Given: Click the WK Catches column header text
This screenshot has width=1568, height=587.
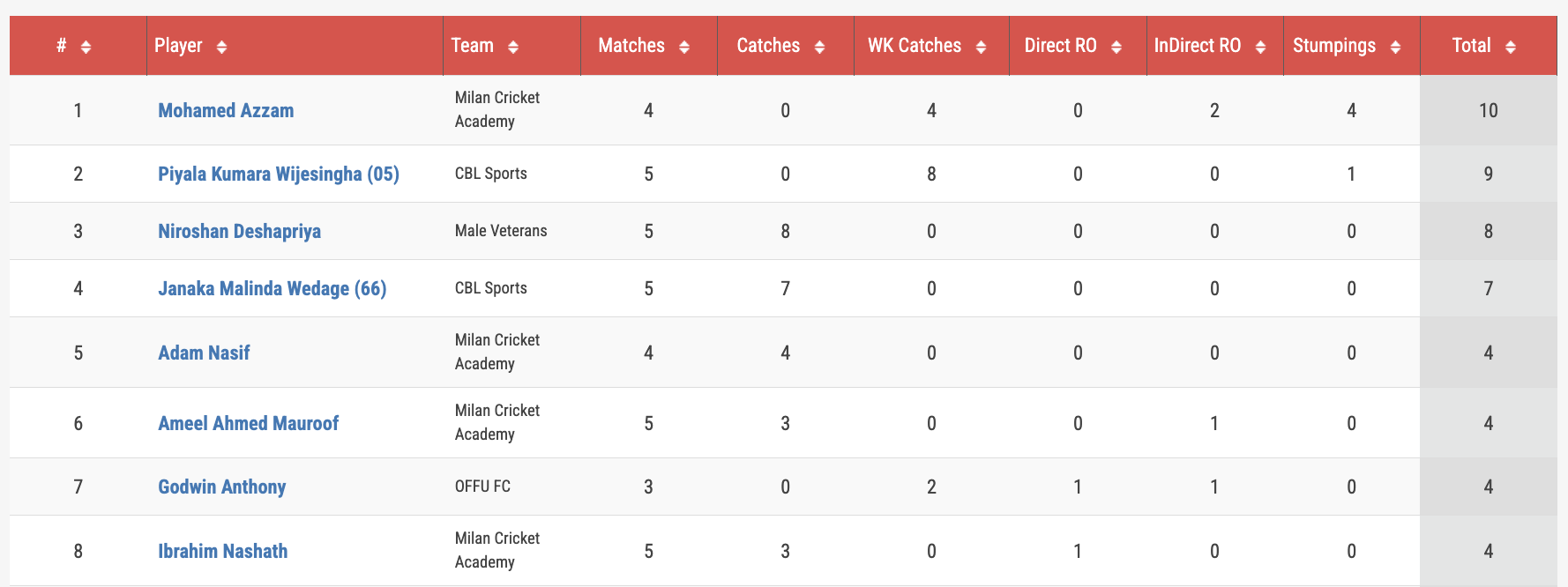Looking at the screenshot, I should 915,45.
